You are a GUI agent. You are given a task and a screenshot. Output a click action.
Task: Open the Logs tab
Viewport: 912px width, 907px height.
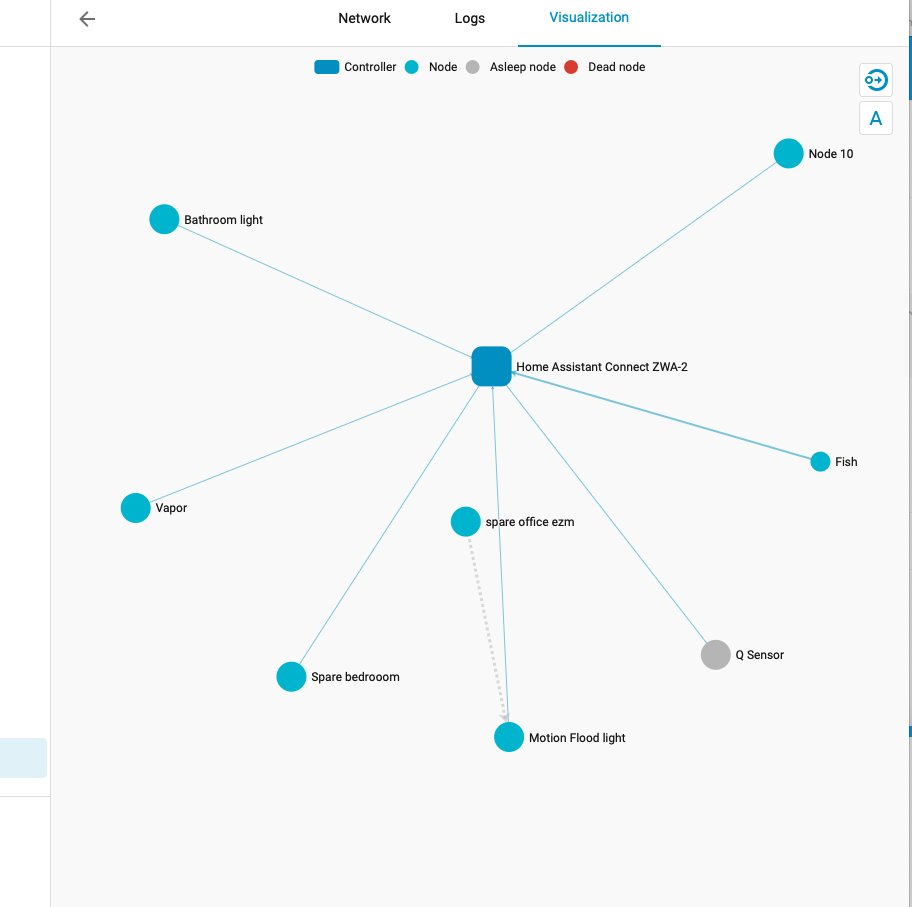(469, 18)
